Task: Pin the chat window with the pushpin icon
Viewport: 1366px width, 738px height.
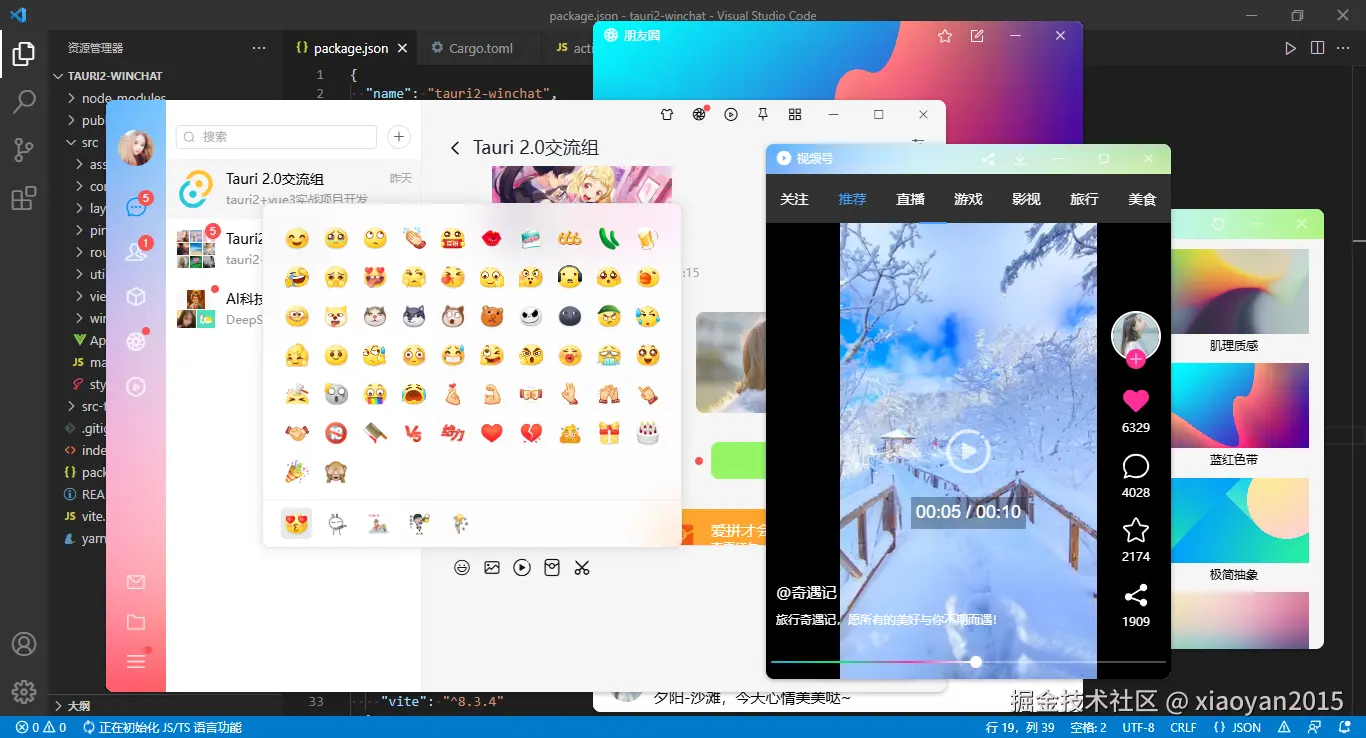Action: click(x=763, y=115)
